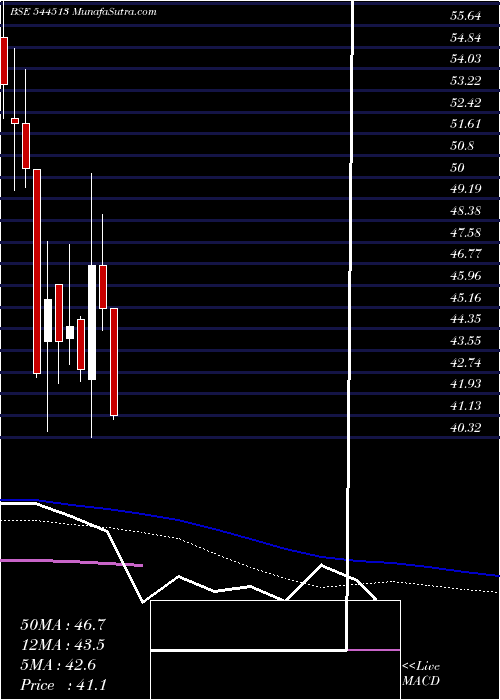Click the BSE 544518 MunafaSutra.com title text
Viewport: 500px width, 700px height.
click(x=81, y=12)
